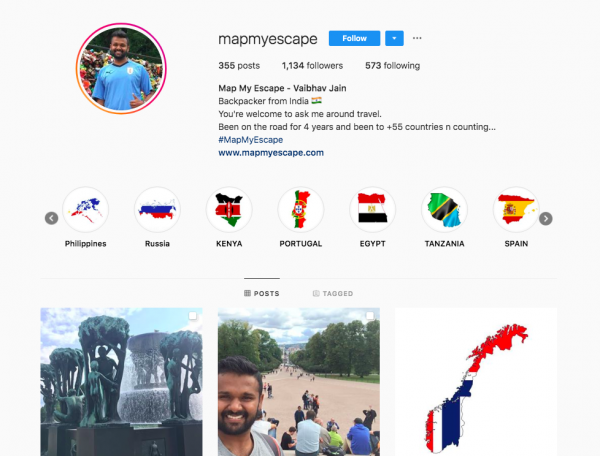Open the TANZANIA story highlight
Viewport: 600px width, 456px height.
444,210
